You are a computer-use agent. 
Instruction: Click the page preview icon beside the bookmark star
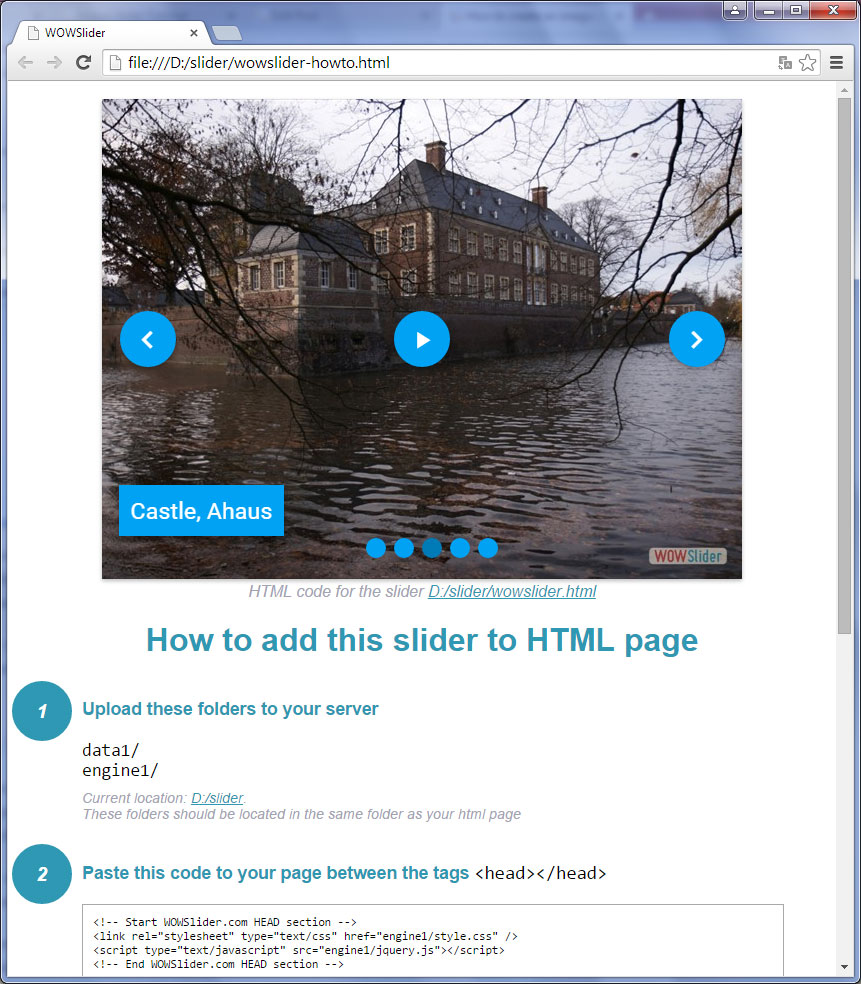(x=785, y=62)
